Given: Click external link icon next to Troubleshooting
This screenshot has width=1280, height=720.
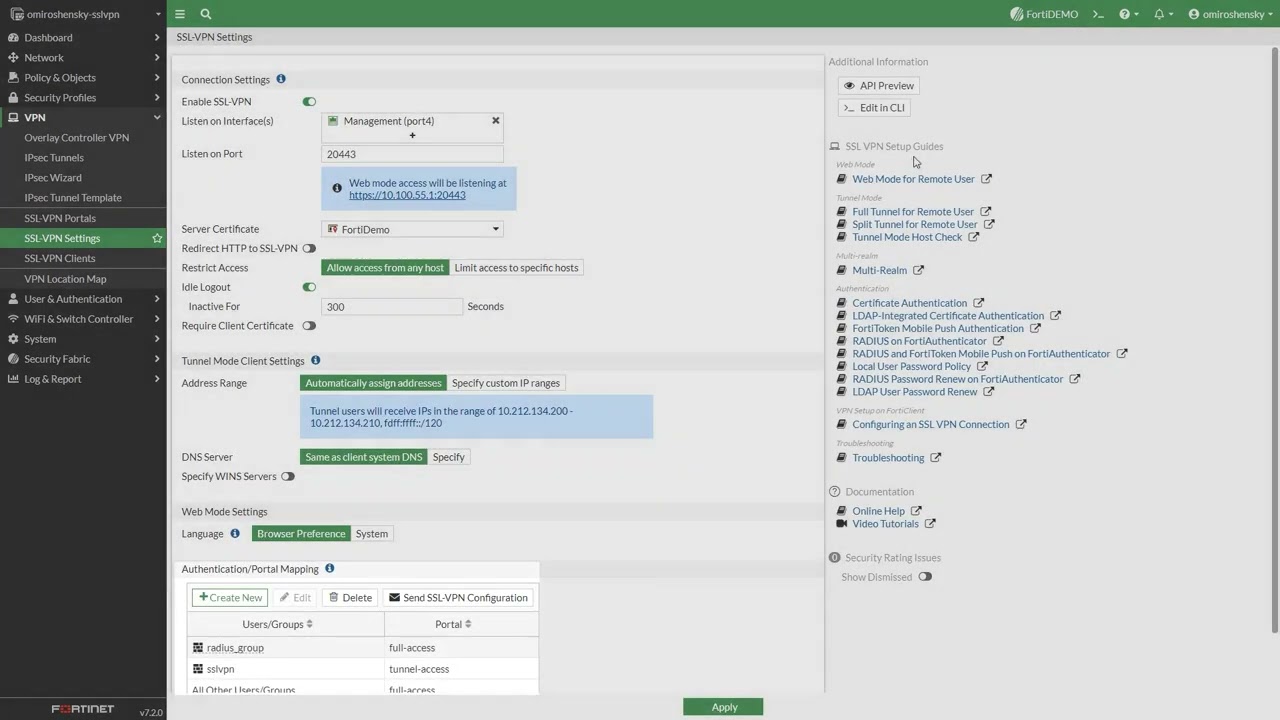Looking at the screenshot, I should click(935, 458).
